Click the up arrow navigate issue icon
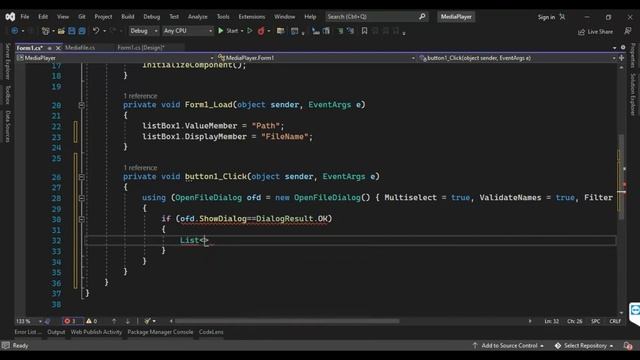Viewport: 640px width, 360px height. click(114, 321)
